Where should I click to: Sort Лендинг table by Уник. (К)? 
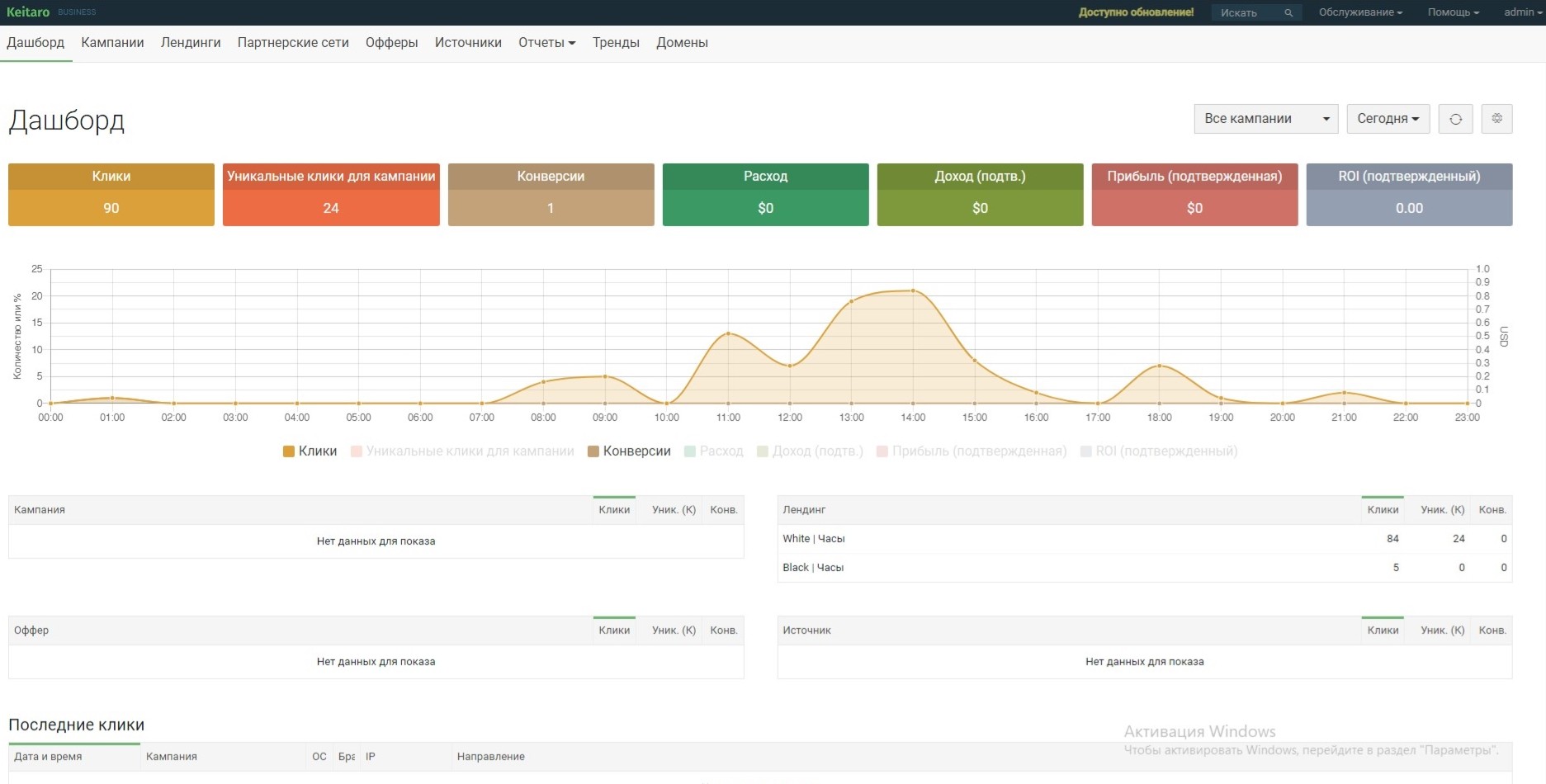click(x=1442, y=510)
